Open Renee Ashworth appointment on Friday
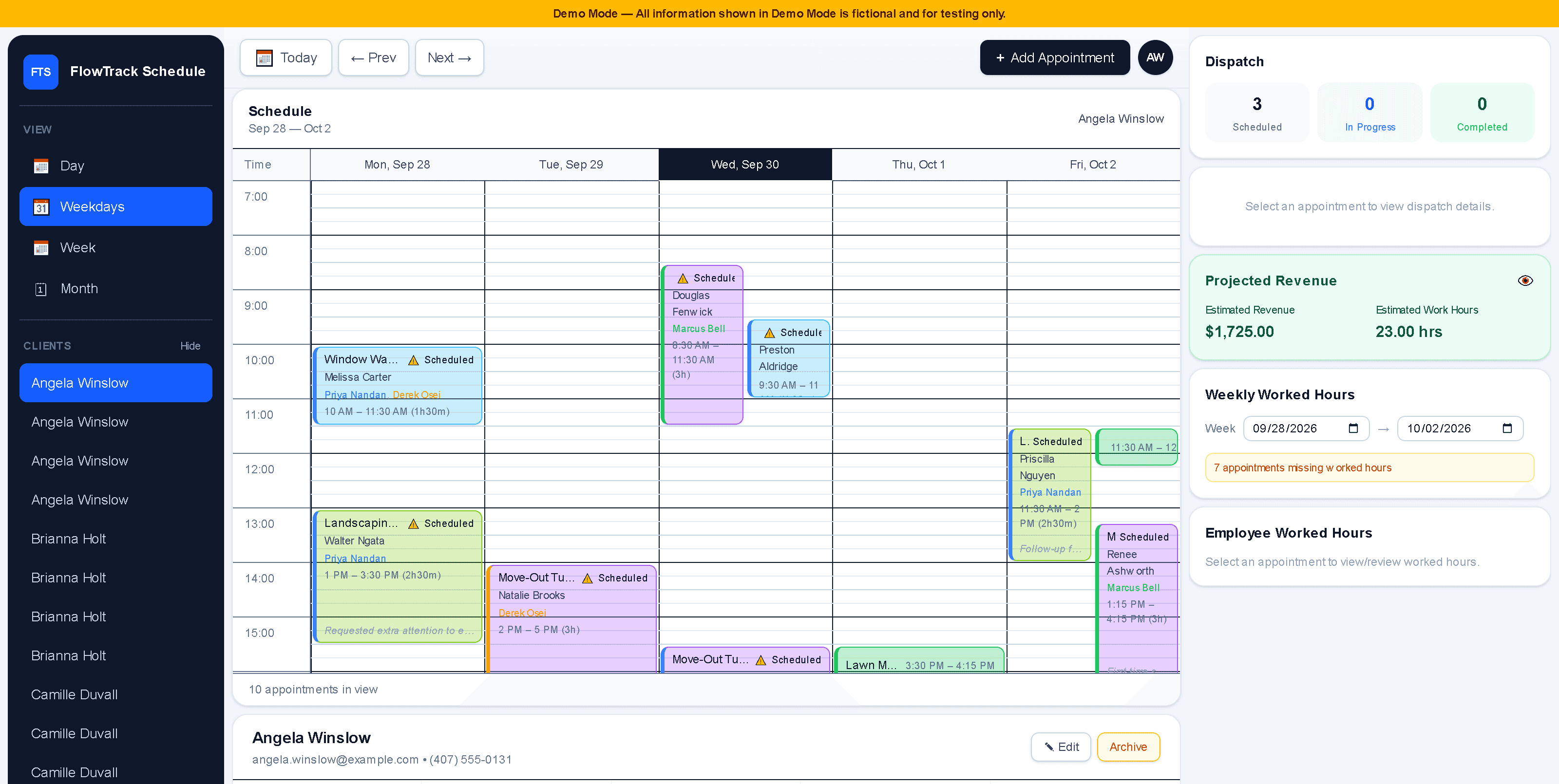The height and width of the screenshot is (784, 1559). click(x=1137, y=599)
